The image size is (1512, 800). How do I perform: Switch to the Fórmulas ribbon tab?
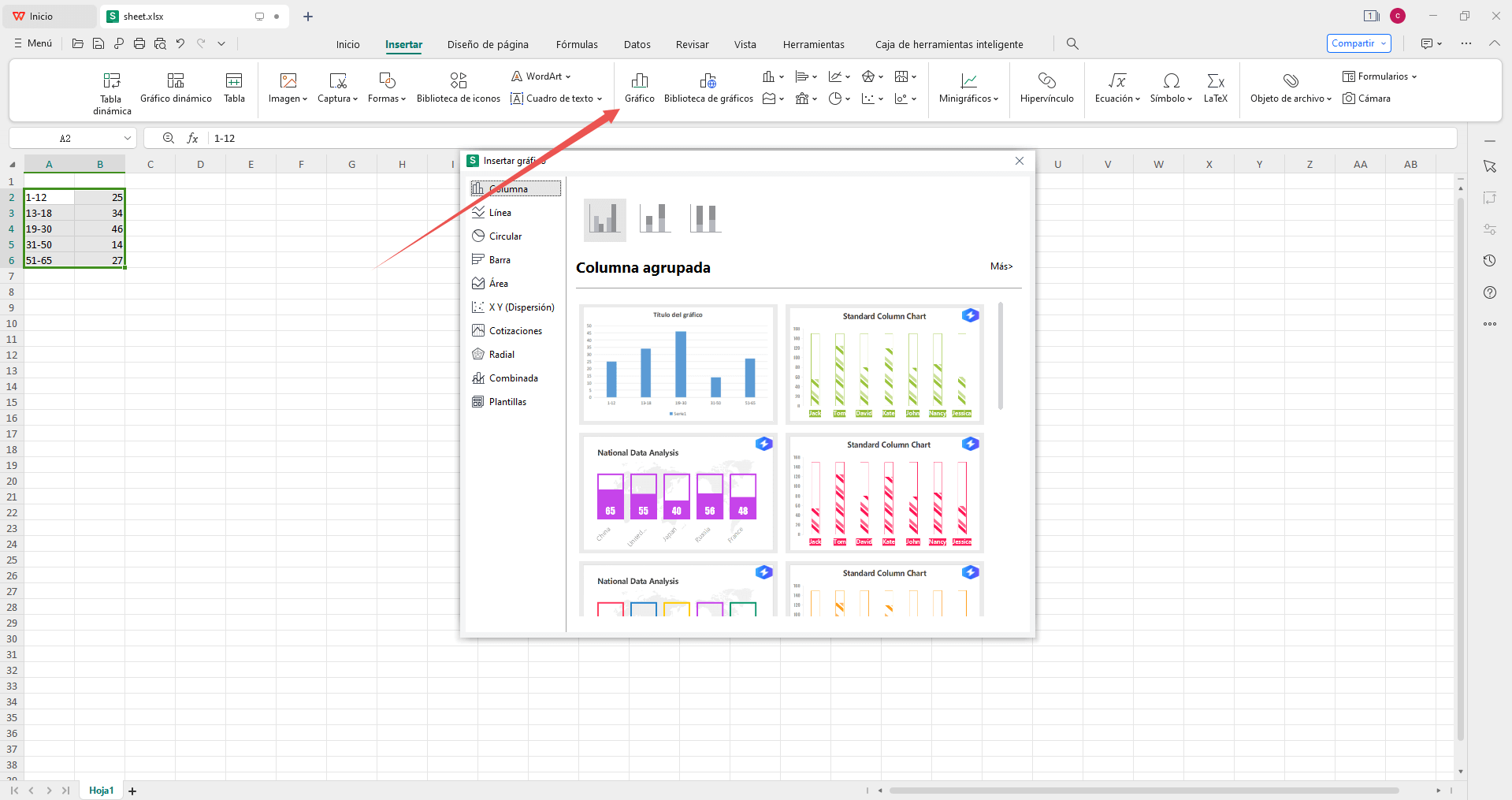pyautogui.click(x=577, y=44)
